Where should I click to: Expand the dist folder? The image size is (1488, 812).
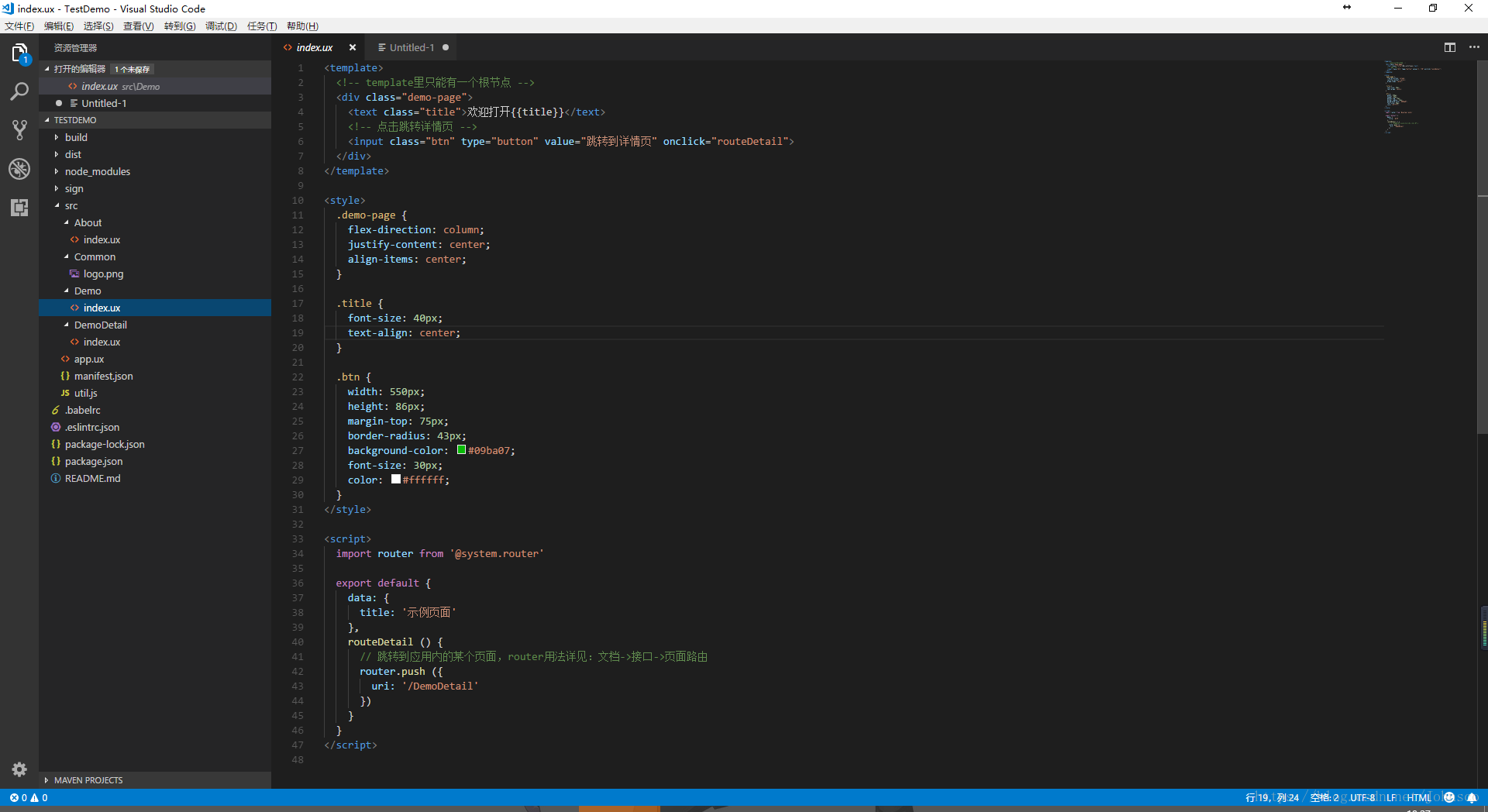click(x=57, y=154)
